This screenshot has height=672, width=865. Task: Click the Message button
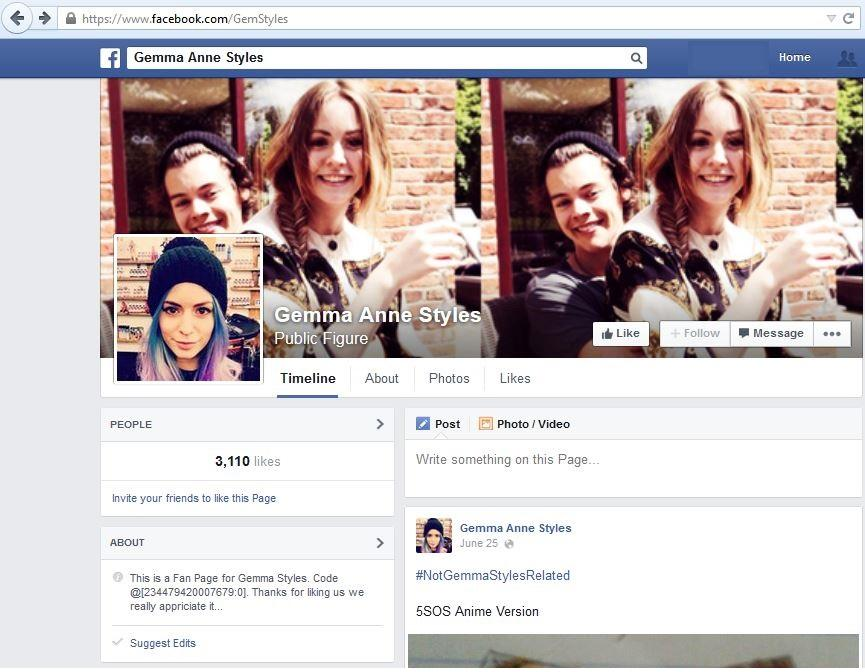(x=770, y=334)
